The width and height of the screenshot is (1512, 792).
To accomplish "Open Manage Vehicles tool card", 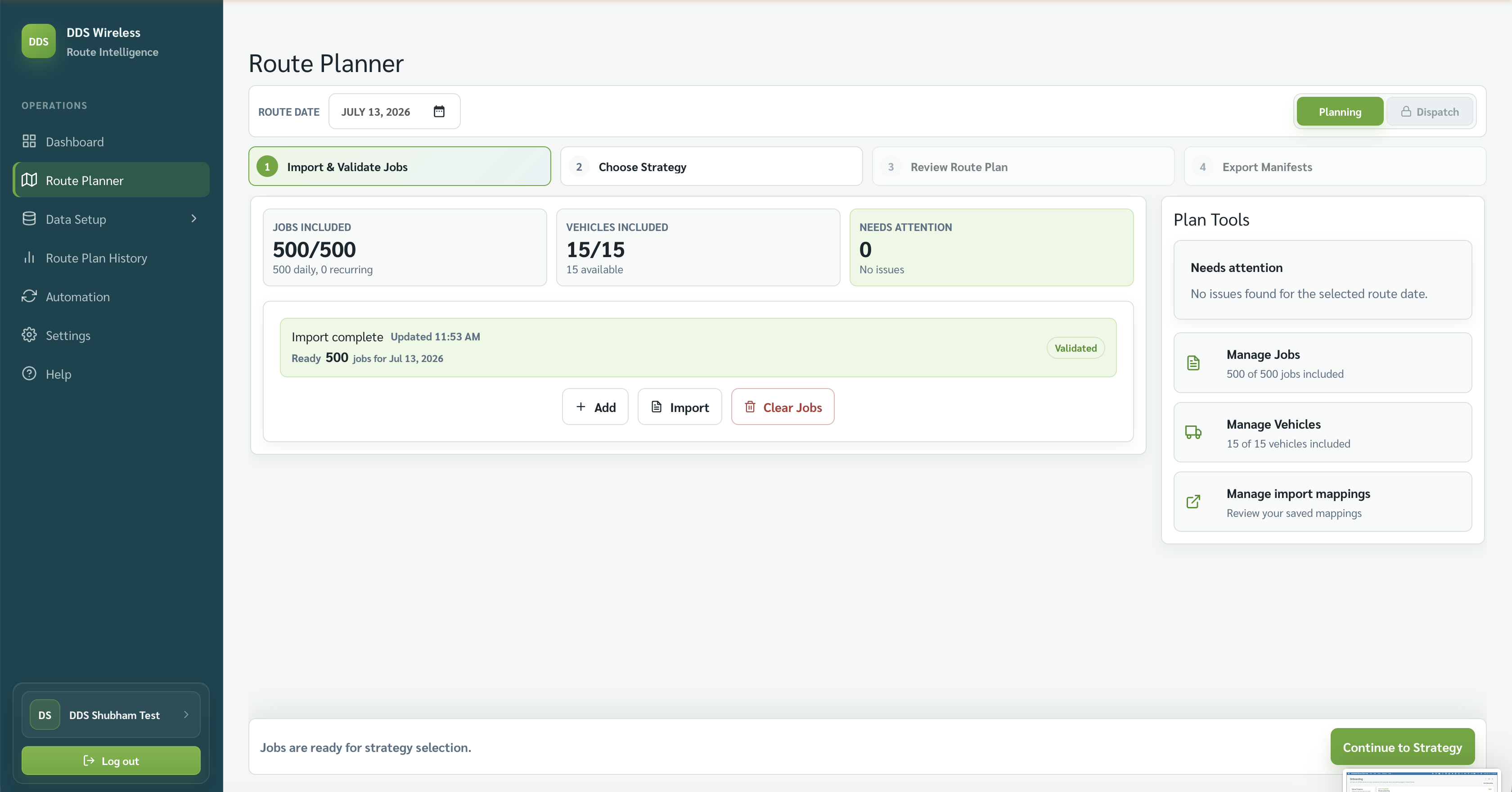I will 1323,433.
